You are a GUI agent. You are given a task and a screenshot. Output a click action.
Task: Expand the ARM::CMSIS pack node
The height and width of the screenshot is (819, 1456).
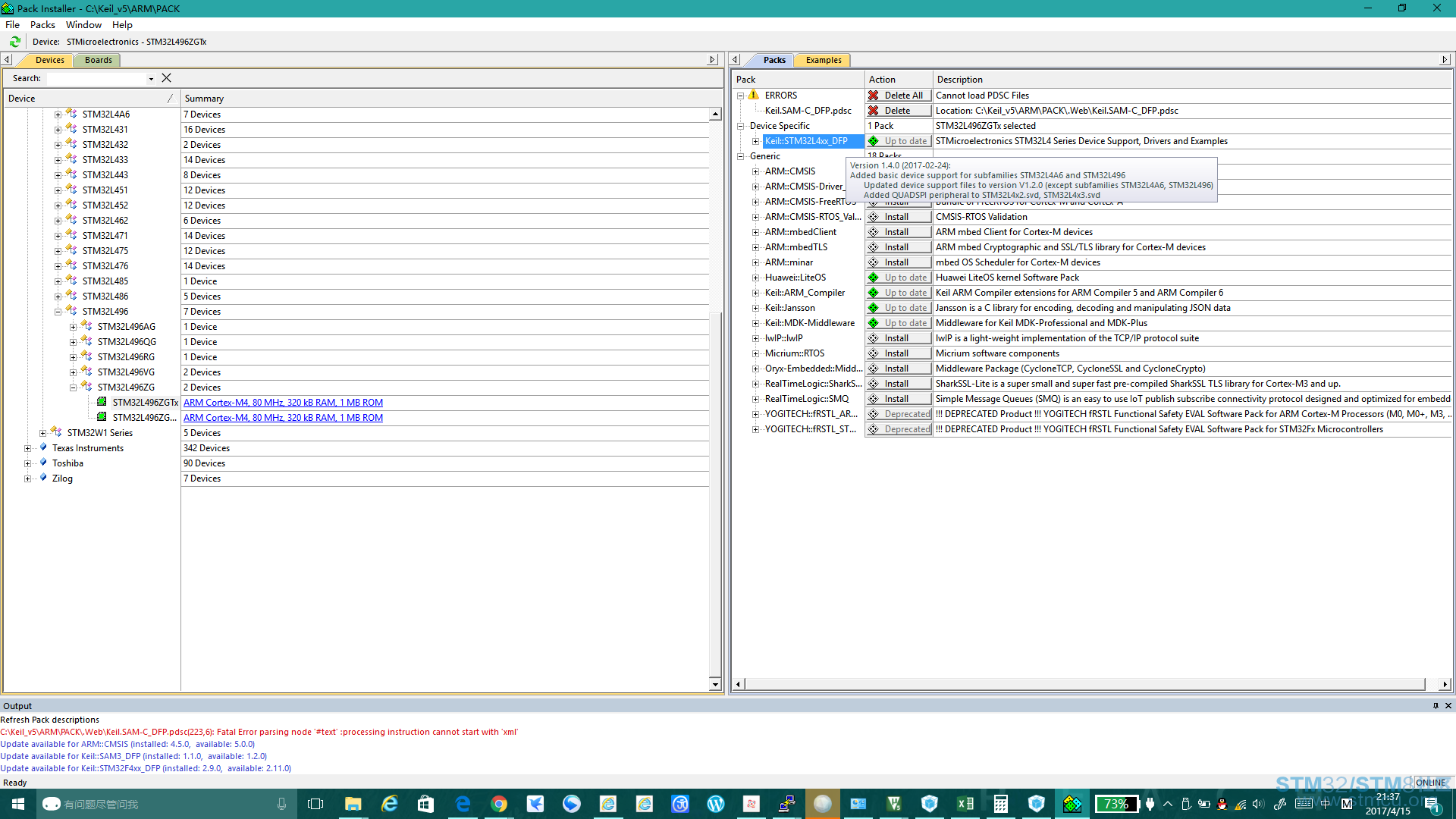[756, 171]
